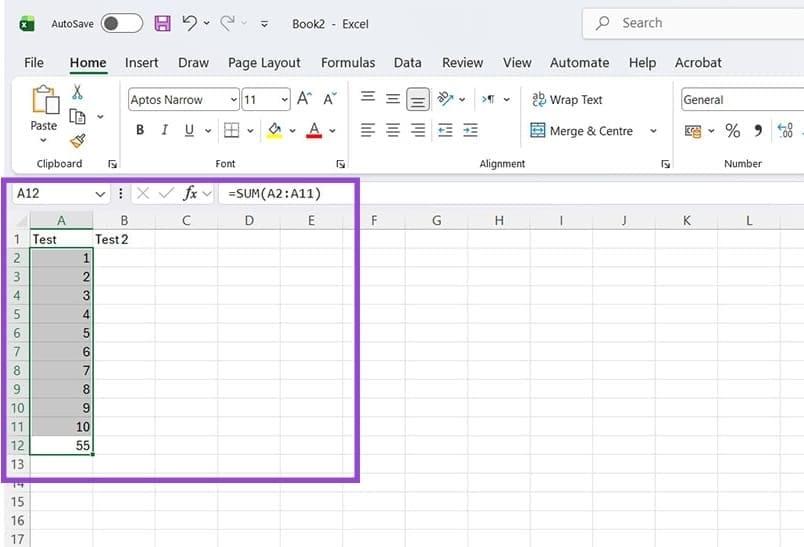
Task: Toggle bold formatting
Action: 140,130
